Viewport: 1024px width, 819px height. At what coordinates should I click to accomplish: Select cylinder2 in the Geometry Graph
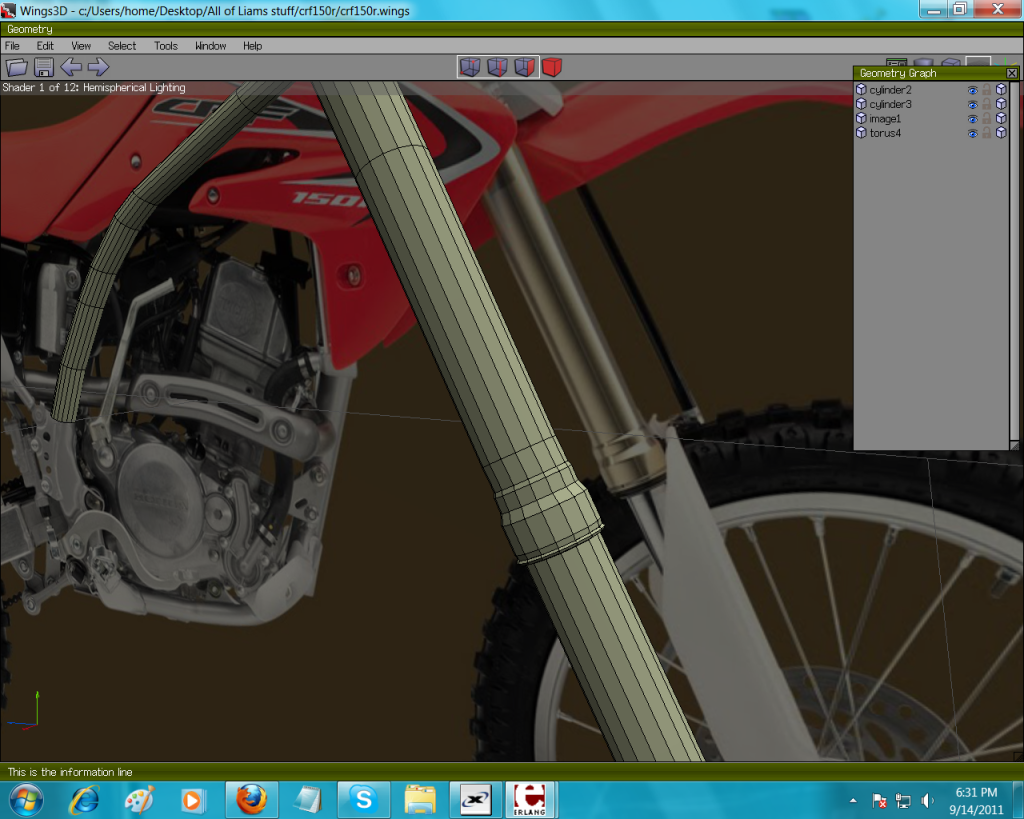pos(890,89)
